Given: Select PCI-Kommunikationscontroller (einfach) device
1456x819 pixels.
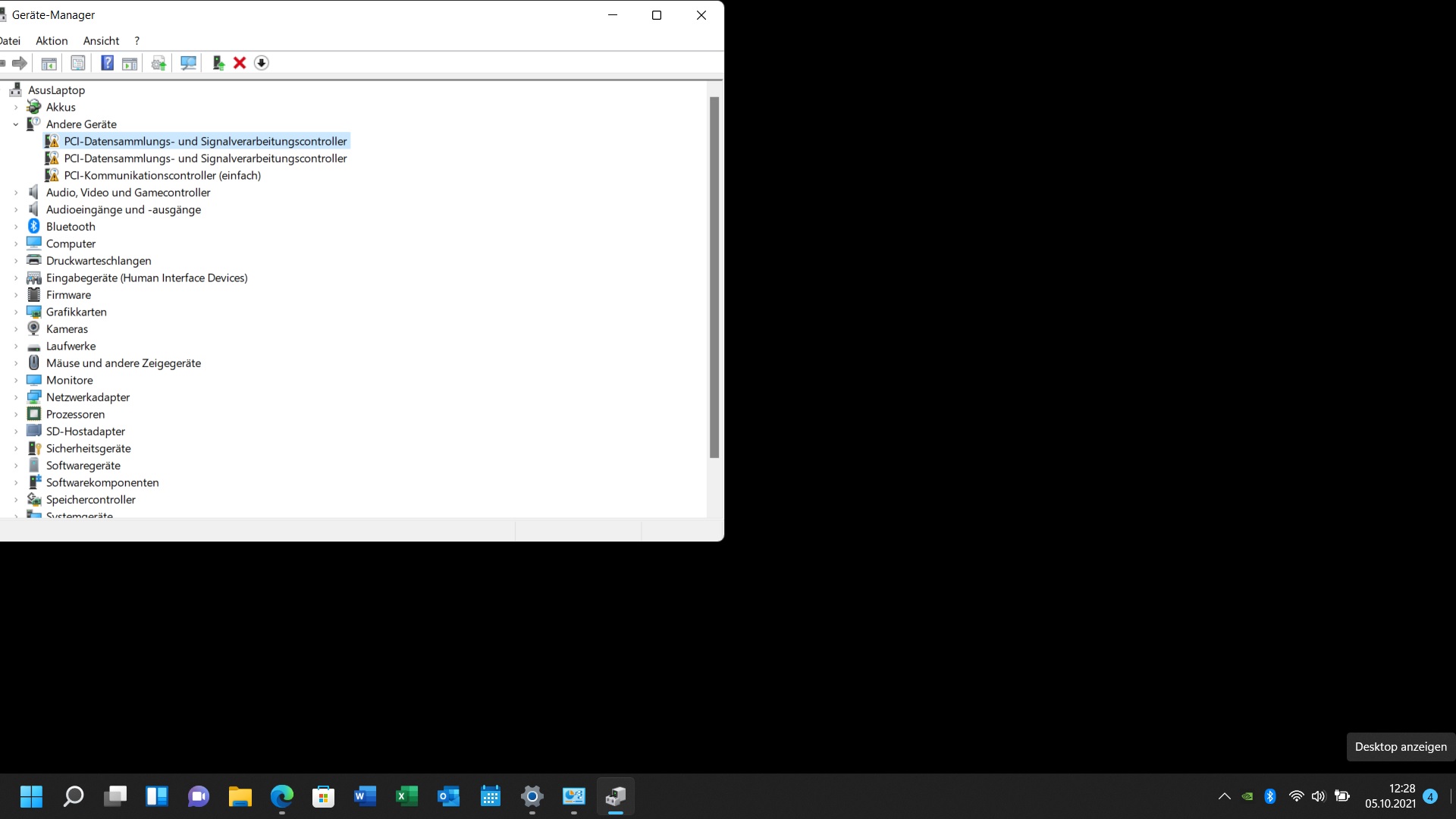Looking at the screenshot, I should pos(162,175).
